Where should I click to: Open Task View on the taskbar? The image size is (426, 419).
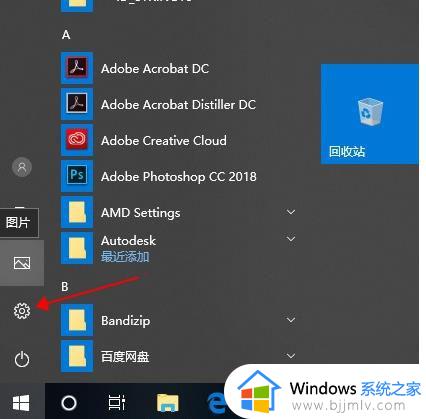[x=117, y=402]
